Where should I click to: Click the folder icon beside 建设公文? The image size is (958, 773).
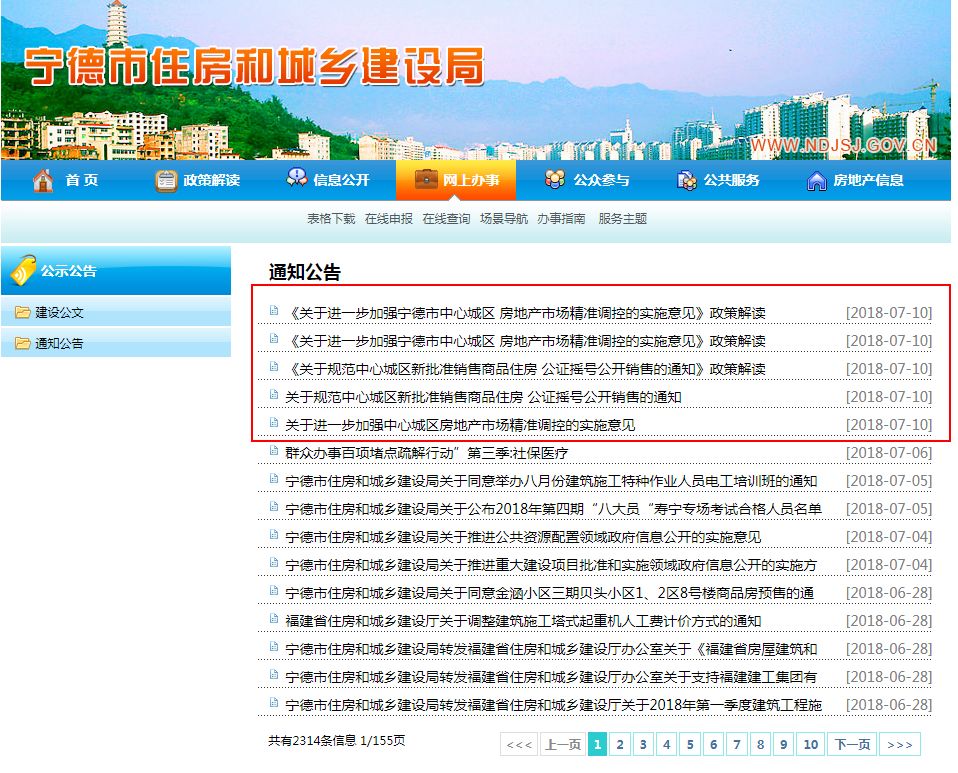coord(22,312)
